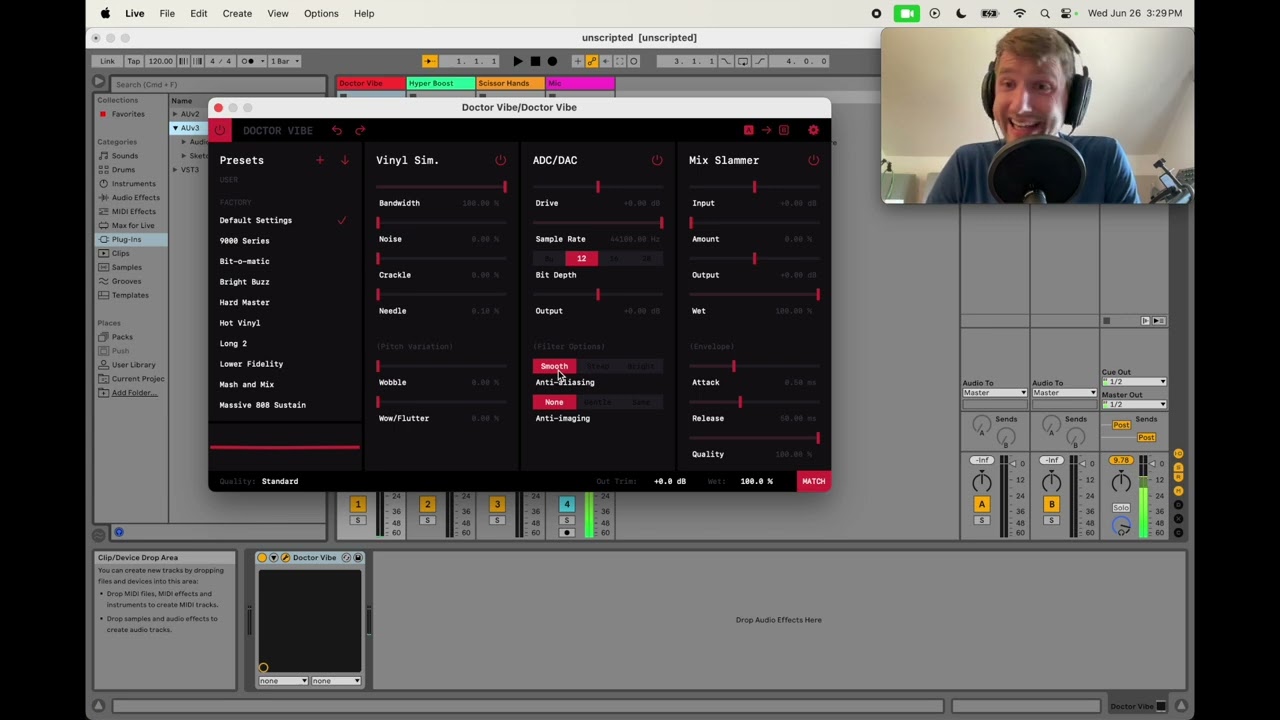1280x720 pixels.
Task: Click the browser search field
Action: 217,84
